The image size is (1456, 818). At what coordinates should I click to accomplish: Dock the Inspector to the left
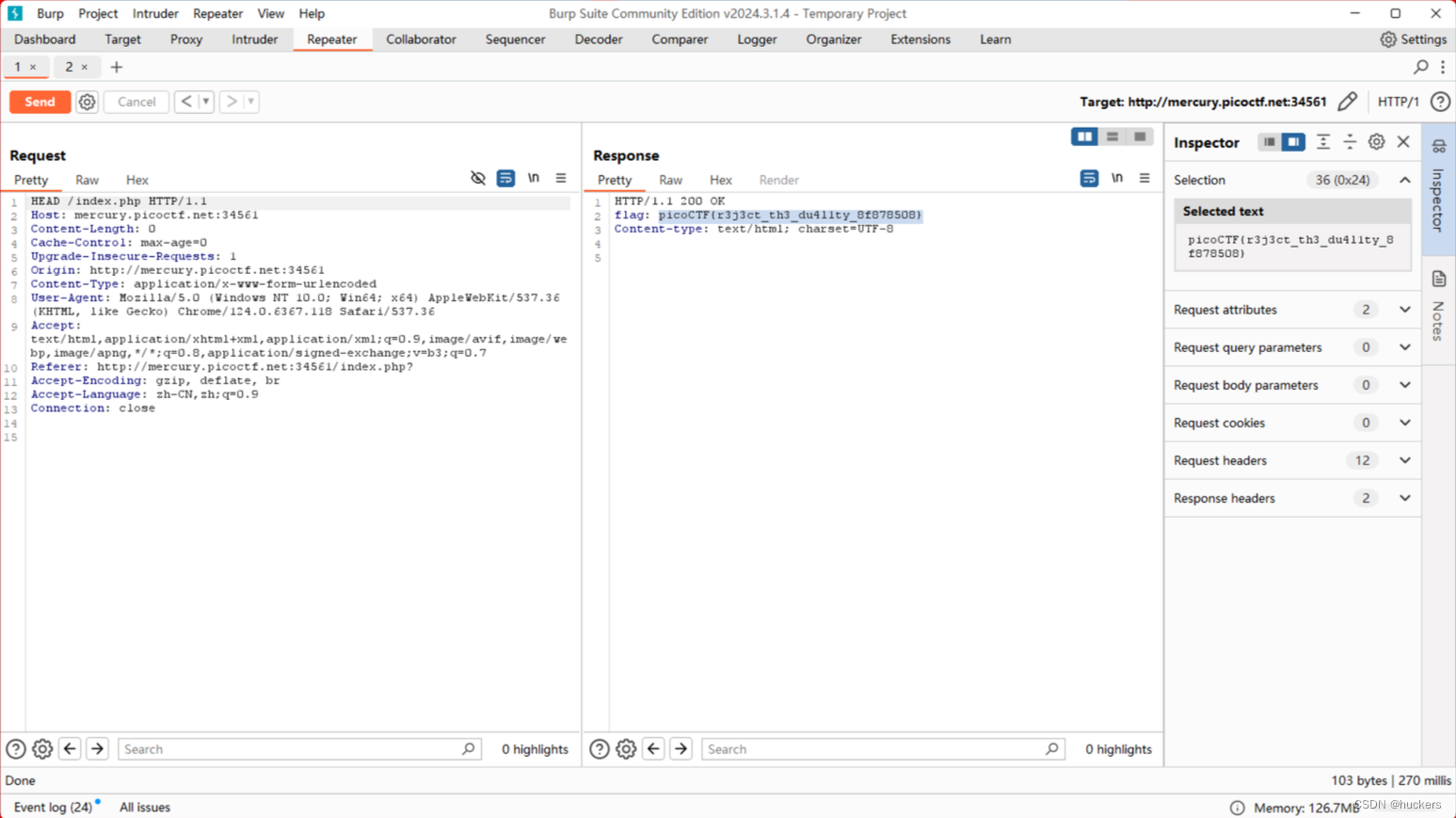[x=1270, y=142]
